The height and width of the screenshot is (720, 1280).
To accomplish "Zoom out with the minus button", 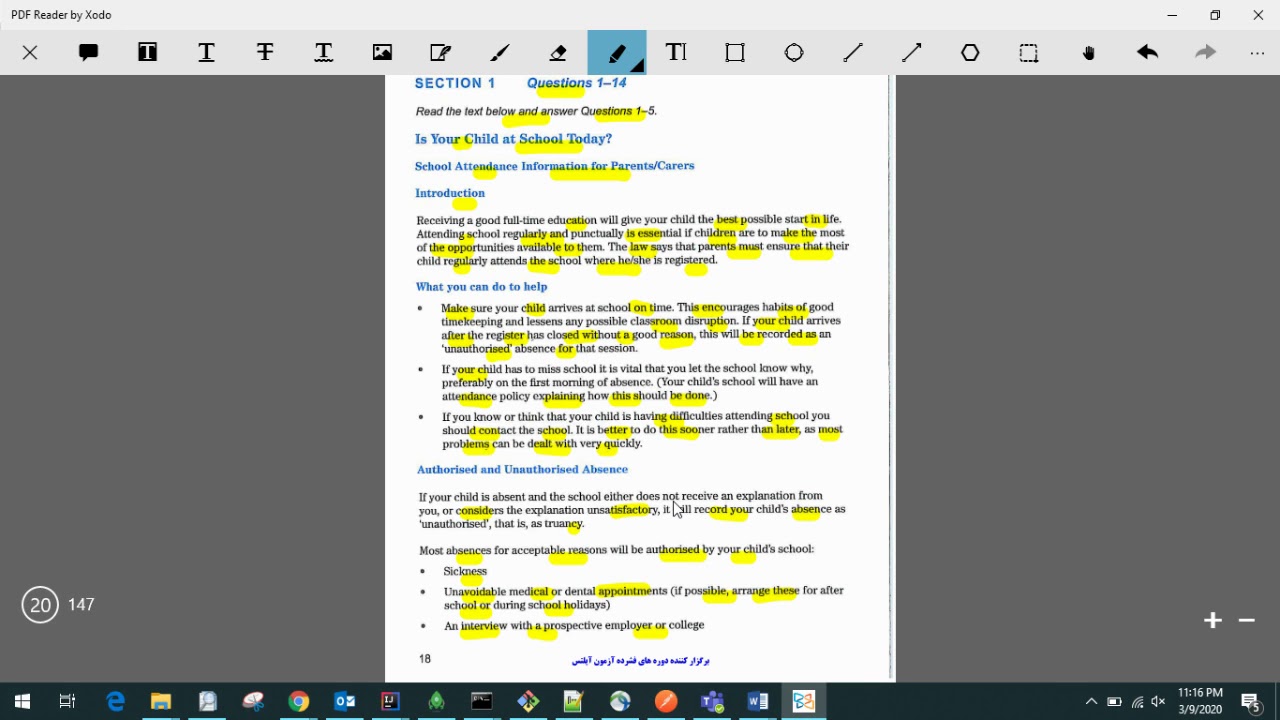I will (x=1246, y=620).
